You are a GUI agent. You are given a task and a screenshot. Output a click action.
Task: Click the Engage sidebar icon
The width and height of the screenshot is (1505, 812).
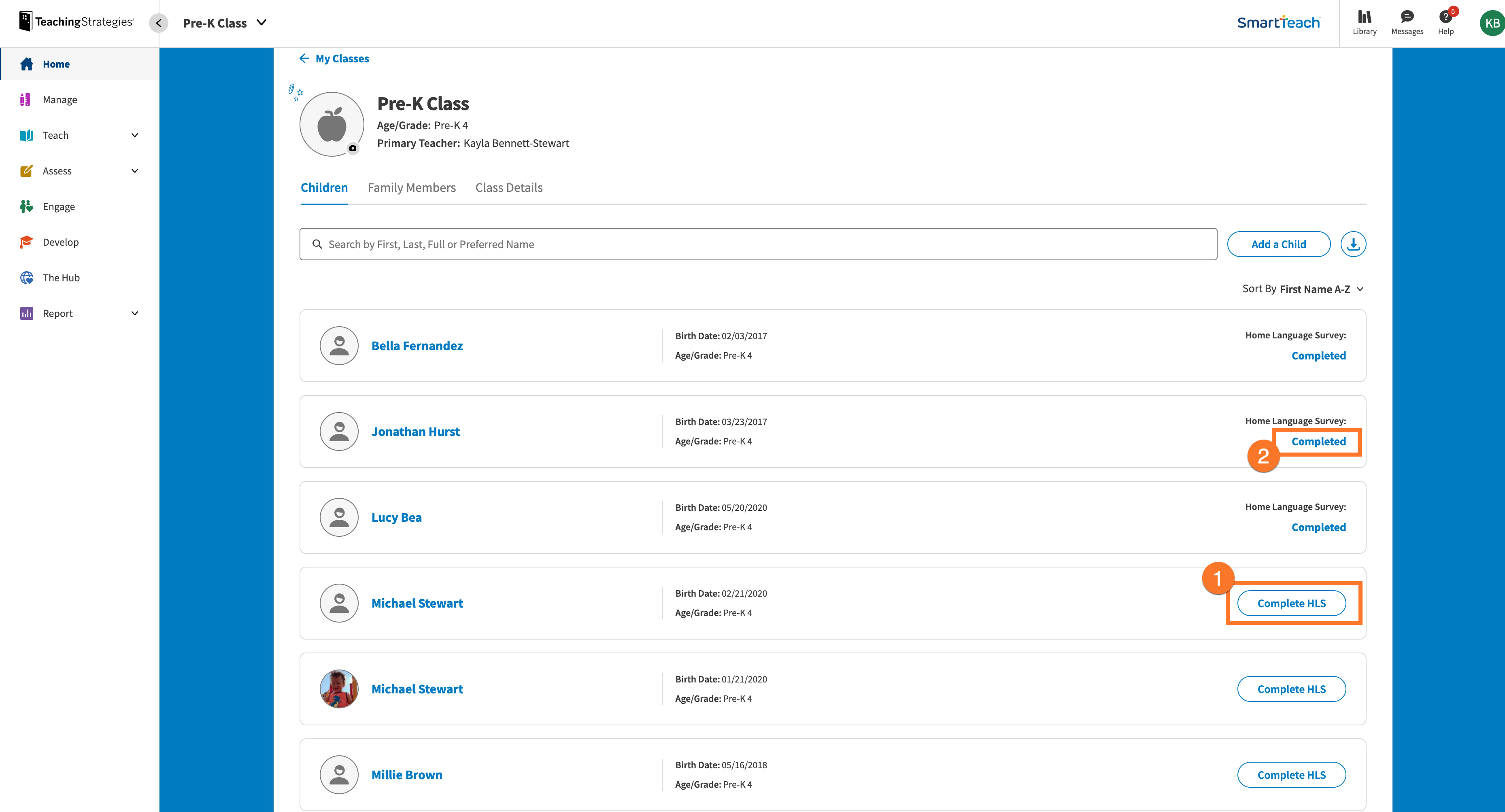pos(26,207)
